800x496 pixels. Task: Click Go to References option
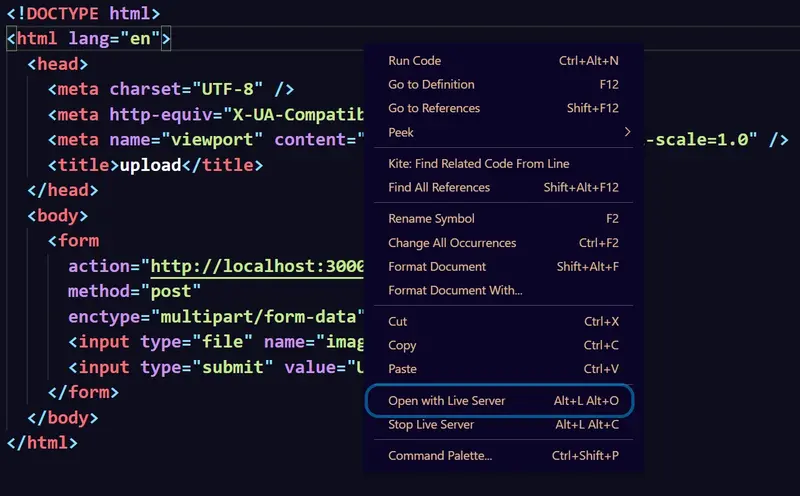(434, 108)
